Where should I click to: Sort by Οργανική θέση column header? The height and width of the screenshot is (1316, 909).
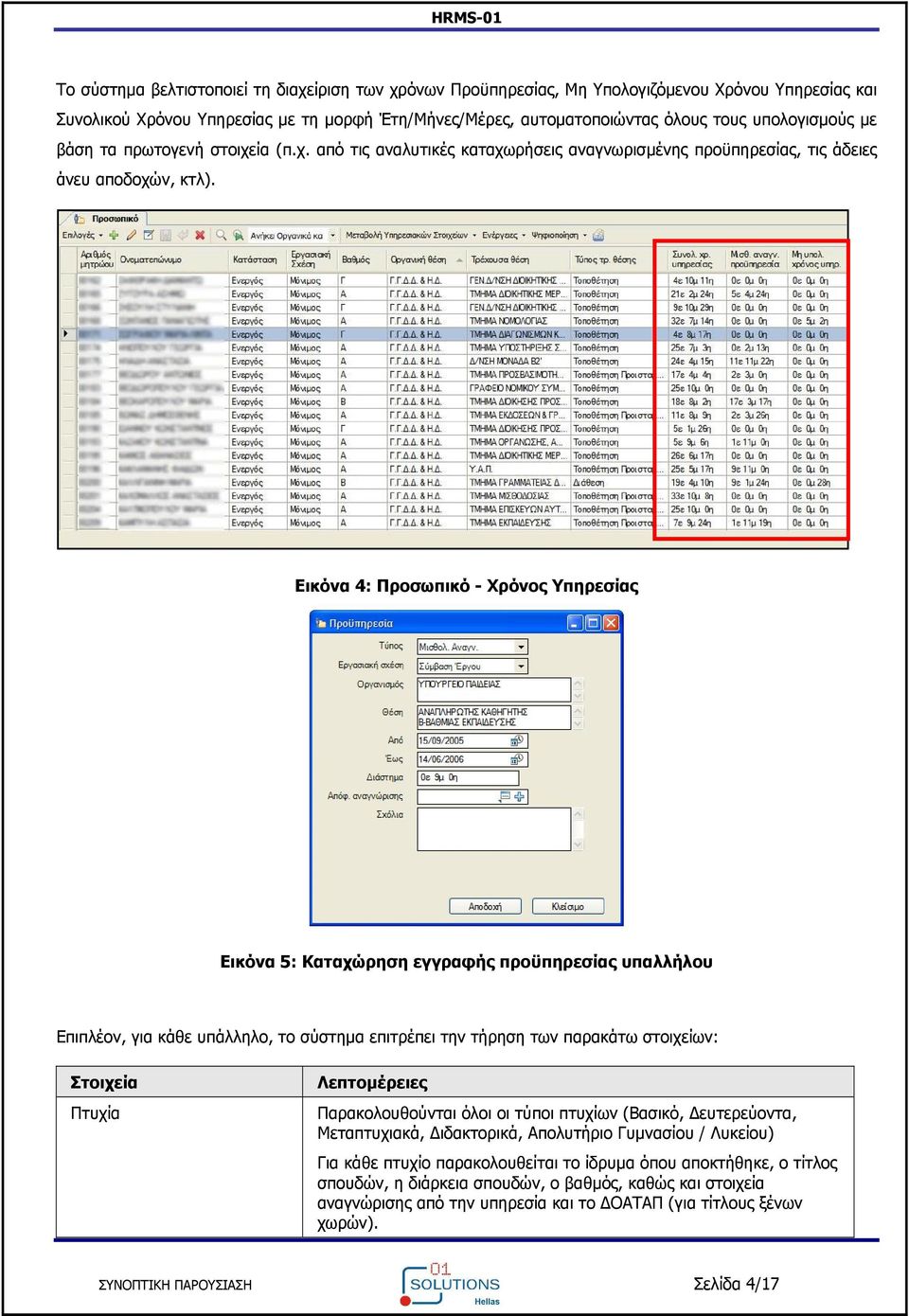426,259
